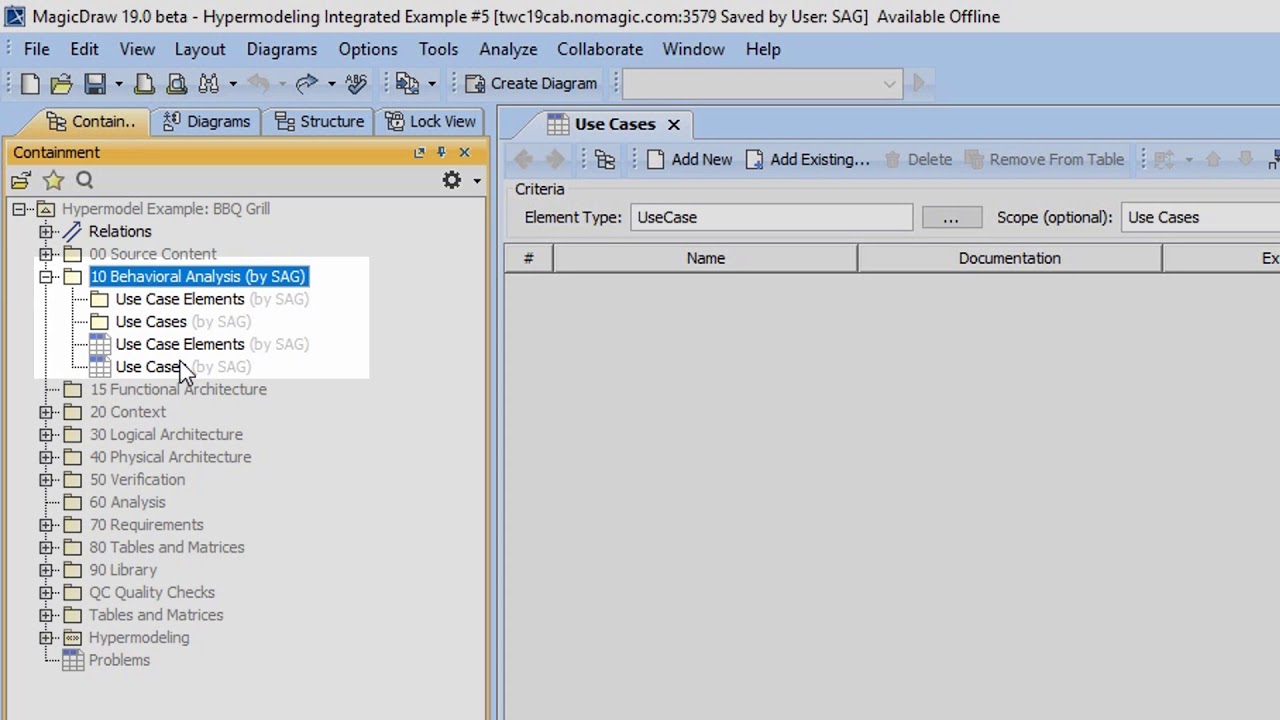Open the project usage icon dropdown arrow
Viewport: 1280px width, 720px height.
(431, 84)
